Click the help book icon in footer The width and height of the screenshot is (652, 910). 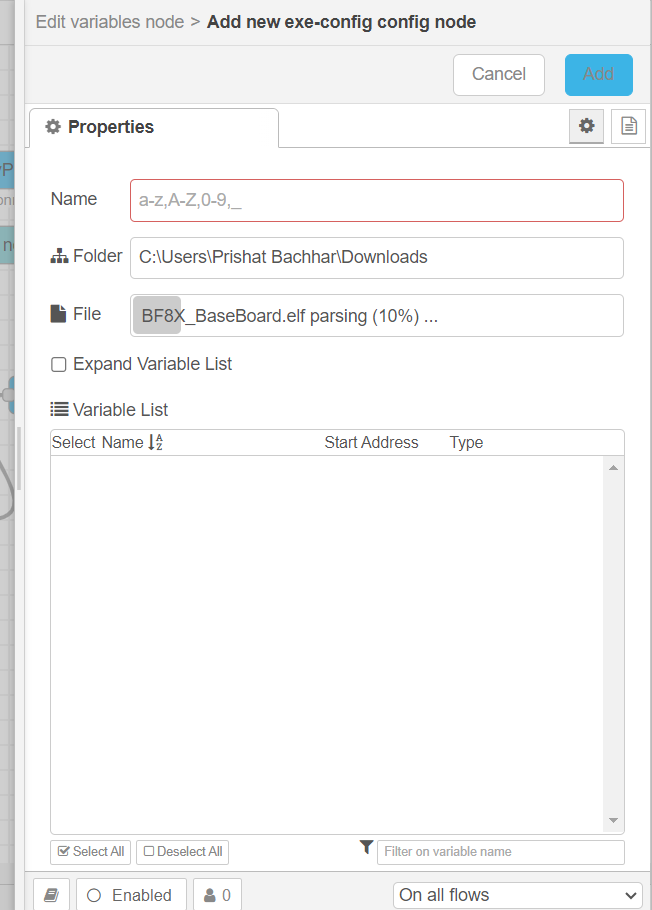(52, 894)
